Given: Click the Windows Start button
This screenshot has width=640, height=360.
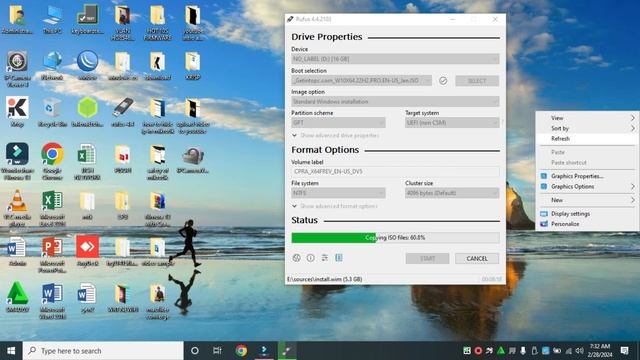Looking at the screenshot, I should coord(11,351).
